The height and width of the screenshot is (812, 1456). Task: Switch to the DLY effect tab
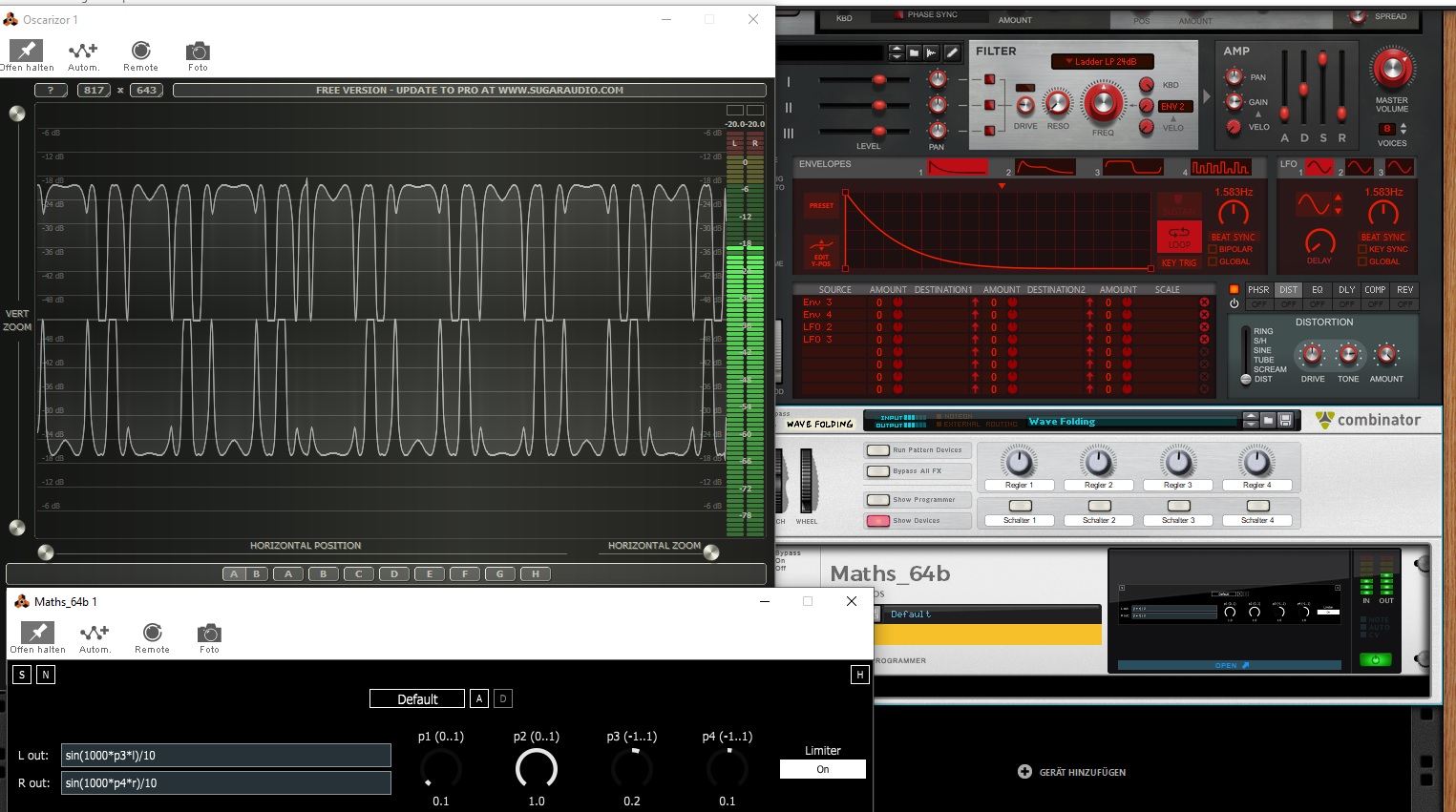click(x=1346, y=290)
